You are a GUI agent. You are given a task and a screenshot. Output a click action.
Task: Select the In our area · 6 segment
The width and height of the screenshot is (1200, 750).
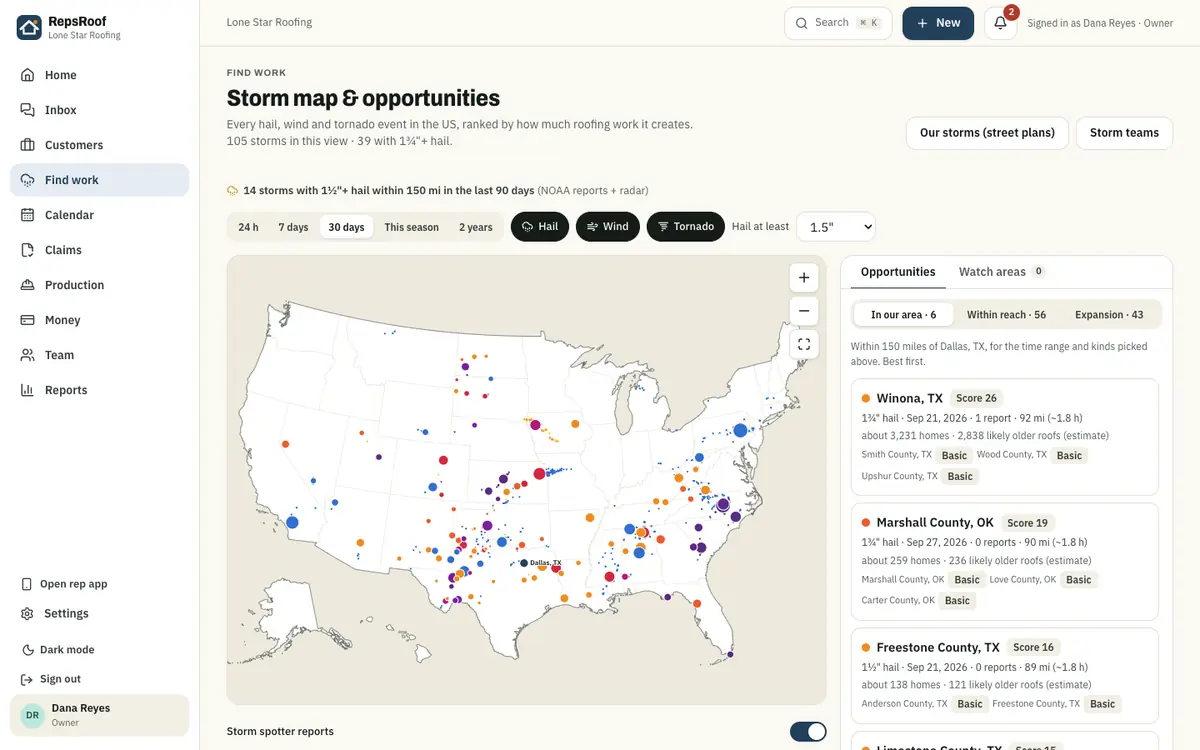pos(903,315)
